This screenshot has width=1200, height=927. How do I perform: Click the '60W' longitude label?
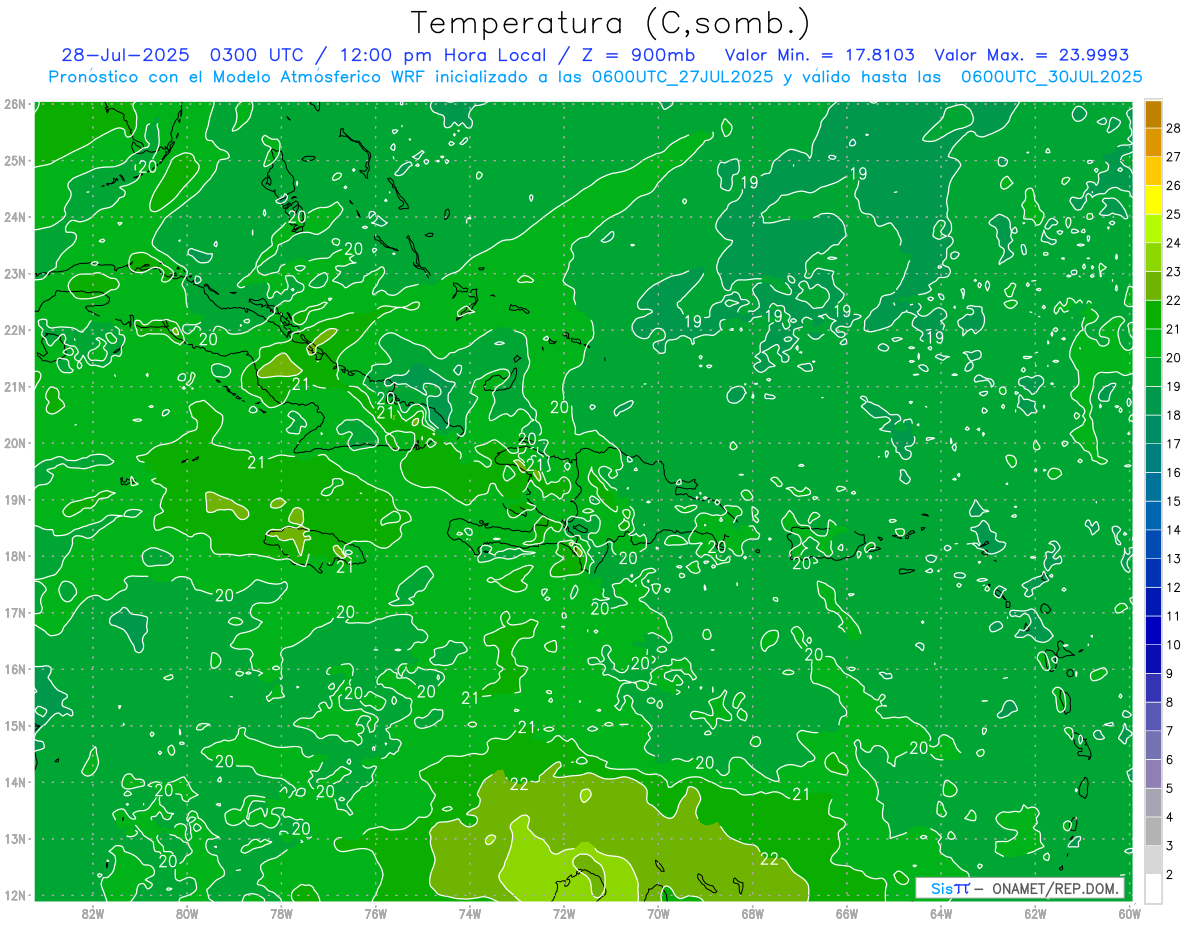pos(1129,913)
